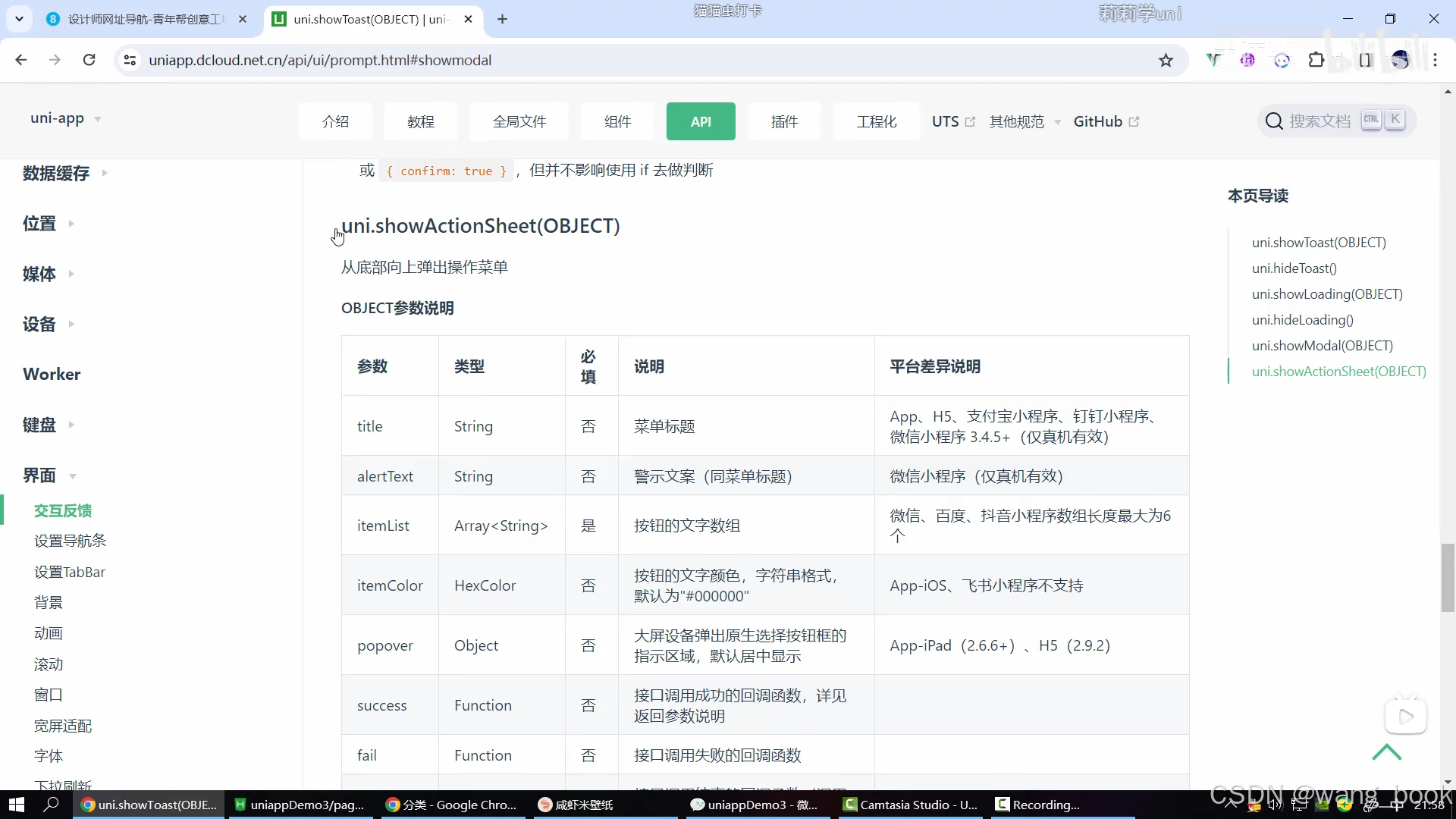Go back to the previous page
Viewport: 1456px width, 819px height.
coord(21,60)
